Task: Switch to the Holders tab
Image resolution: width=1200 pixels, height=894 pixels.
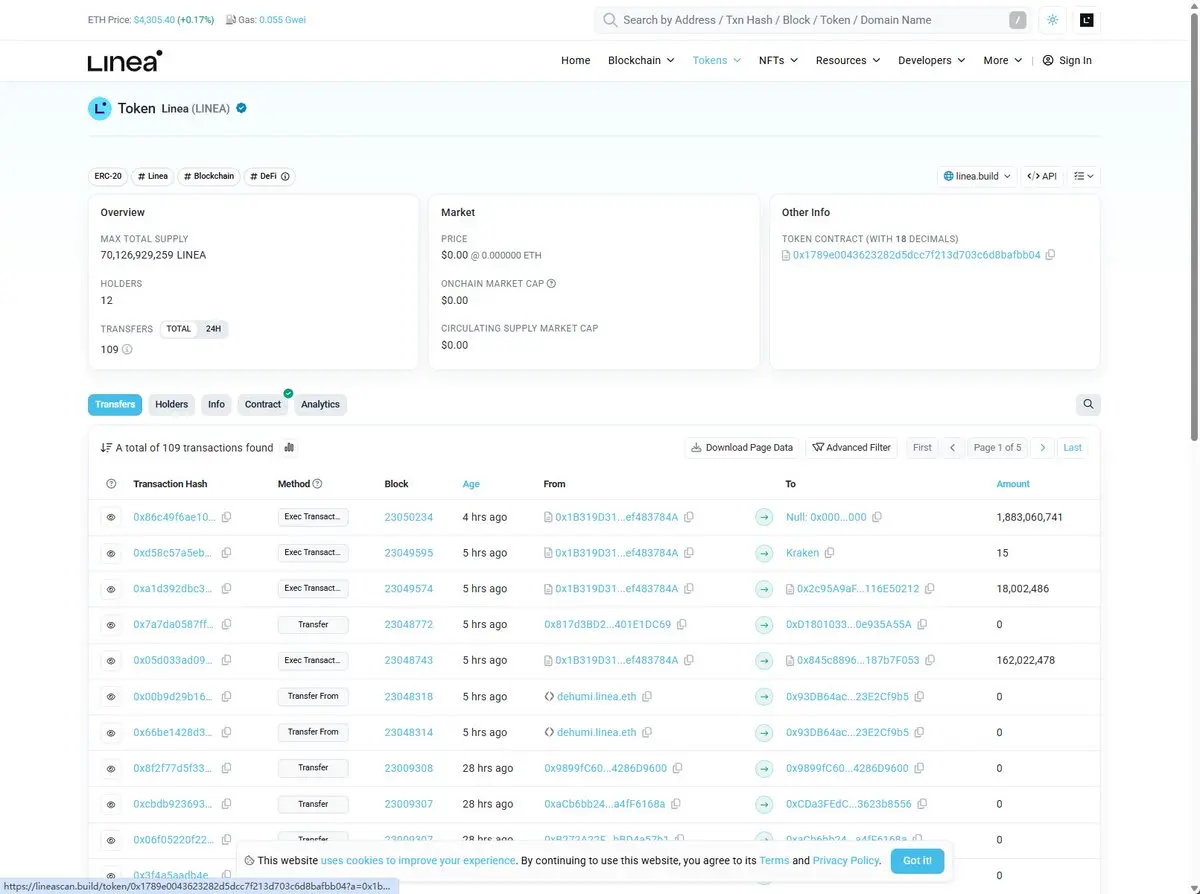Action: click(x=171, y=405)
